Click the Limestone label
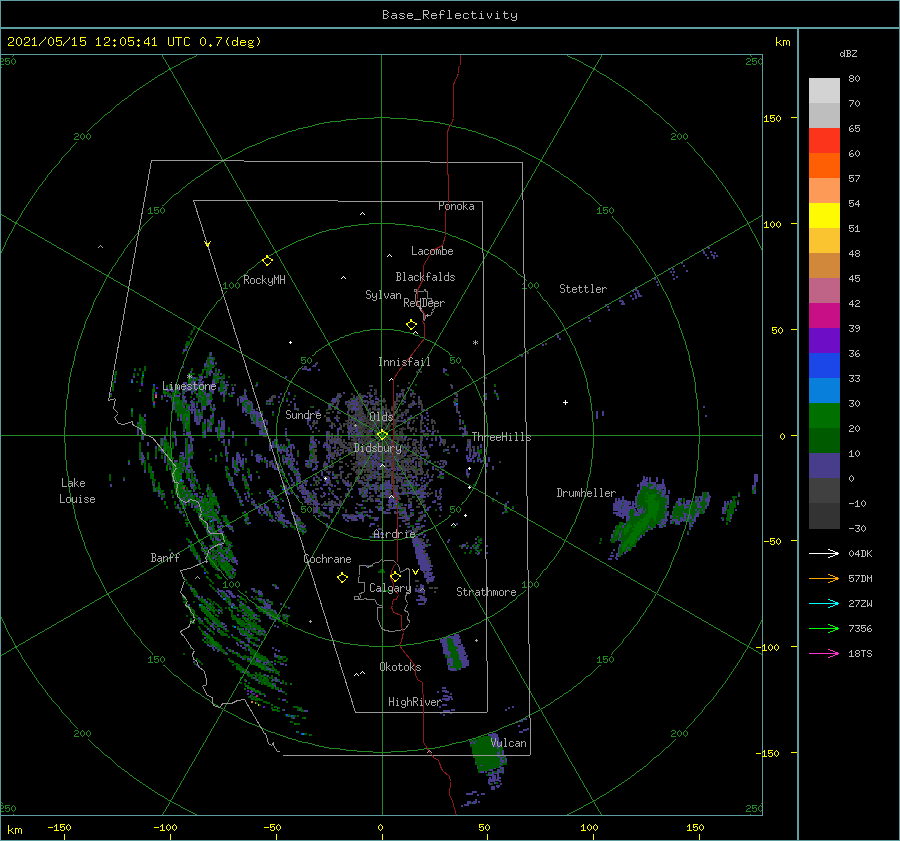The height and width of the screenshot is (841, 900). [189, 386]
